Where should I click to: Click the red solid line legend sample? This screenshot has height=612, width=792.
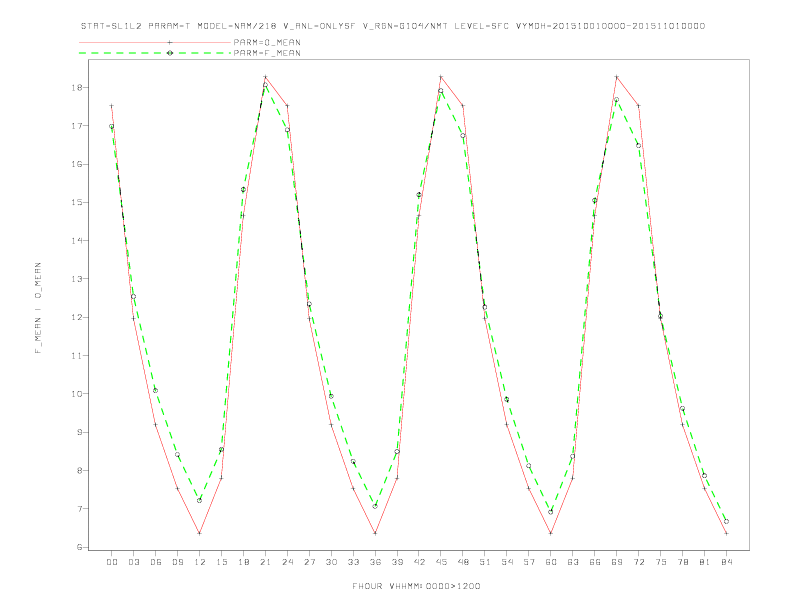pos(155,42)
